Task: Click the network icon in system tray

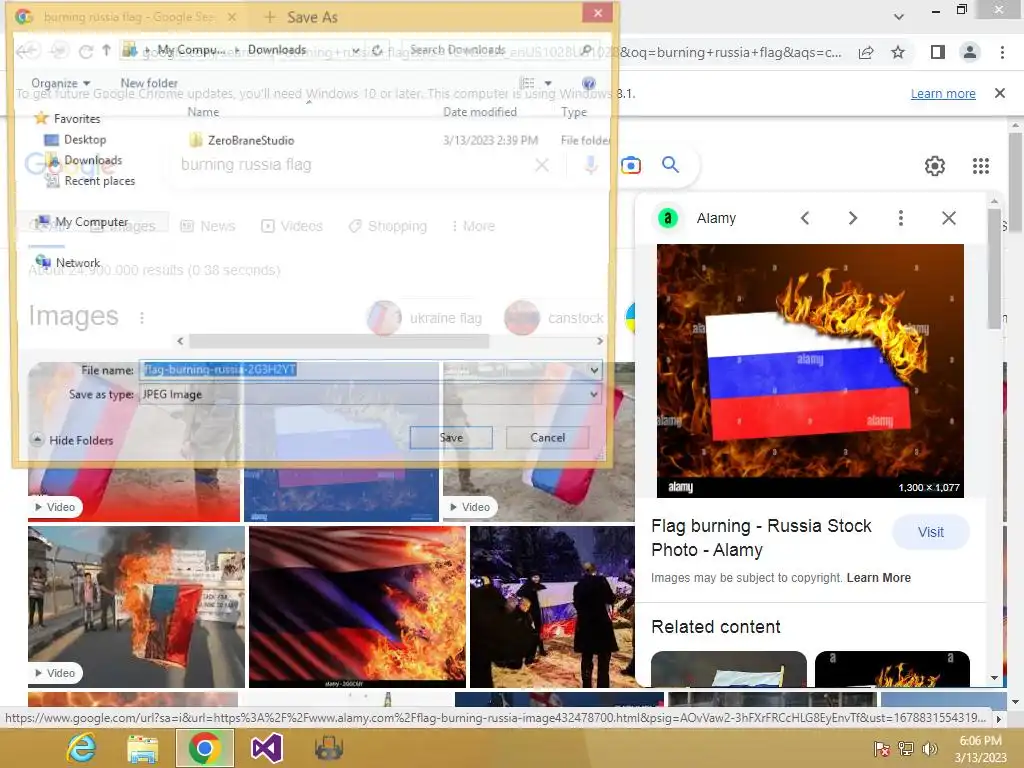Action: click(x=905, y=749)
